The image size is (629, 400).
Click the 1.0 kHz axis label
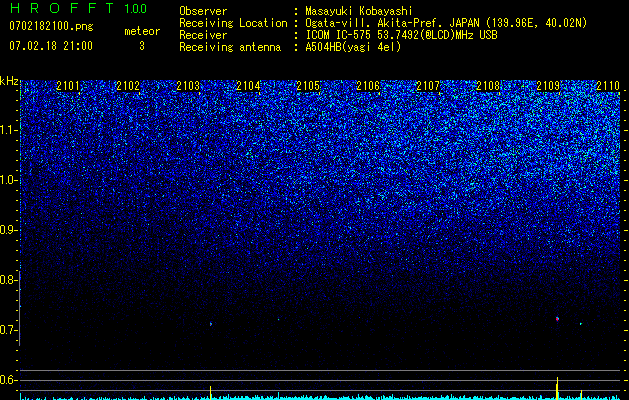8,180
